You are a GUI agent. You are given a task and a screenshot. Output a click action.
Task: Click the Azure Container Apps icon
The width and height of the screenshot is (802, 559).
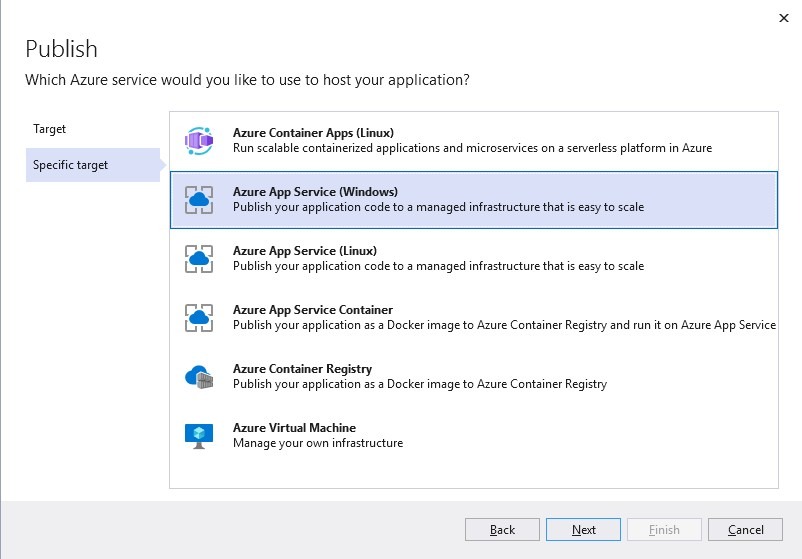pyautogui.click(x=199, y=141)
